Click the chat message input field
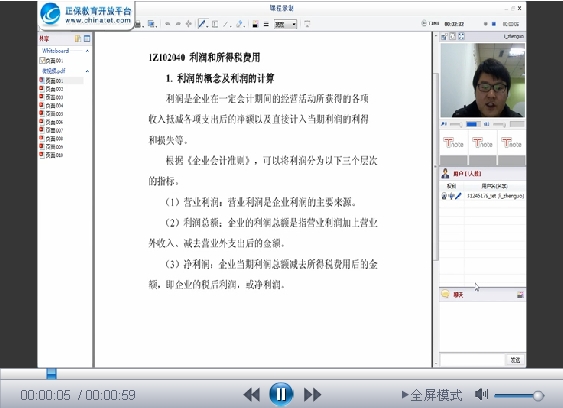Viewport: 563px width, 408px height. coord(473,360)
